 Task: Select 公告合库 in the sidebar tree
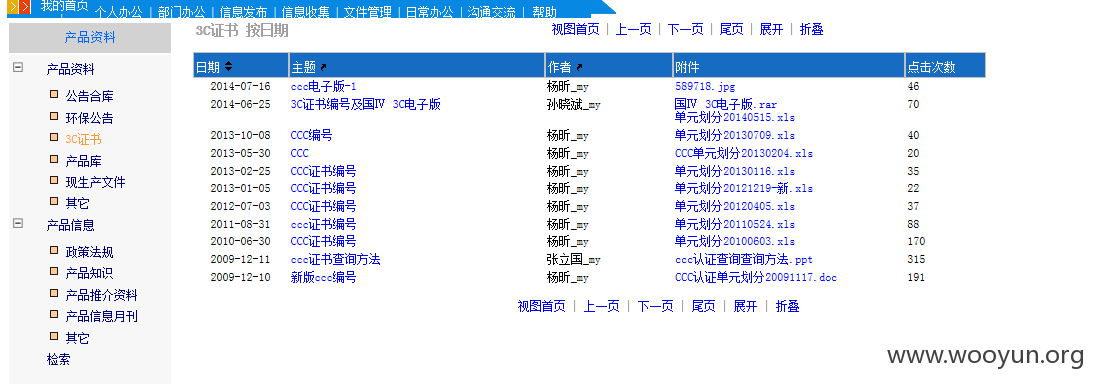89,96
